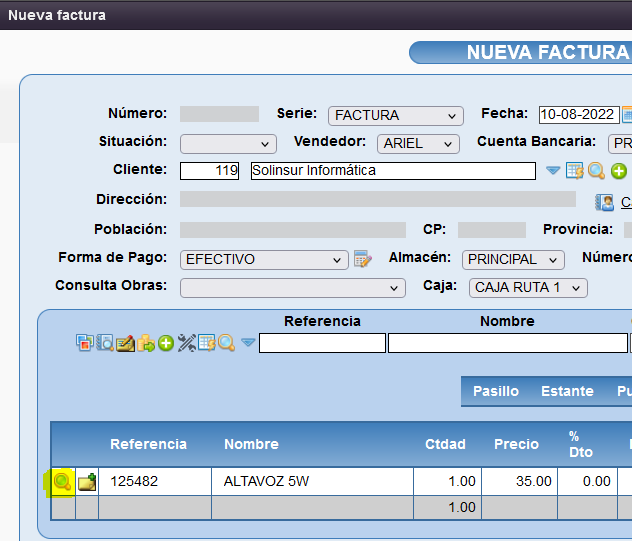Click price cell 35.00
Image resolution: width=632 pixels, height=541 pixels.
coord(520,481)
